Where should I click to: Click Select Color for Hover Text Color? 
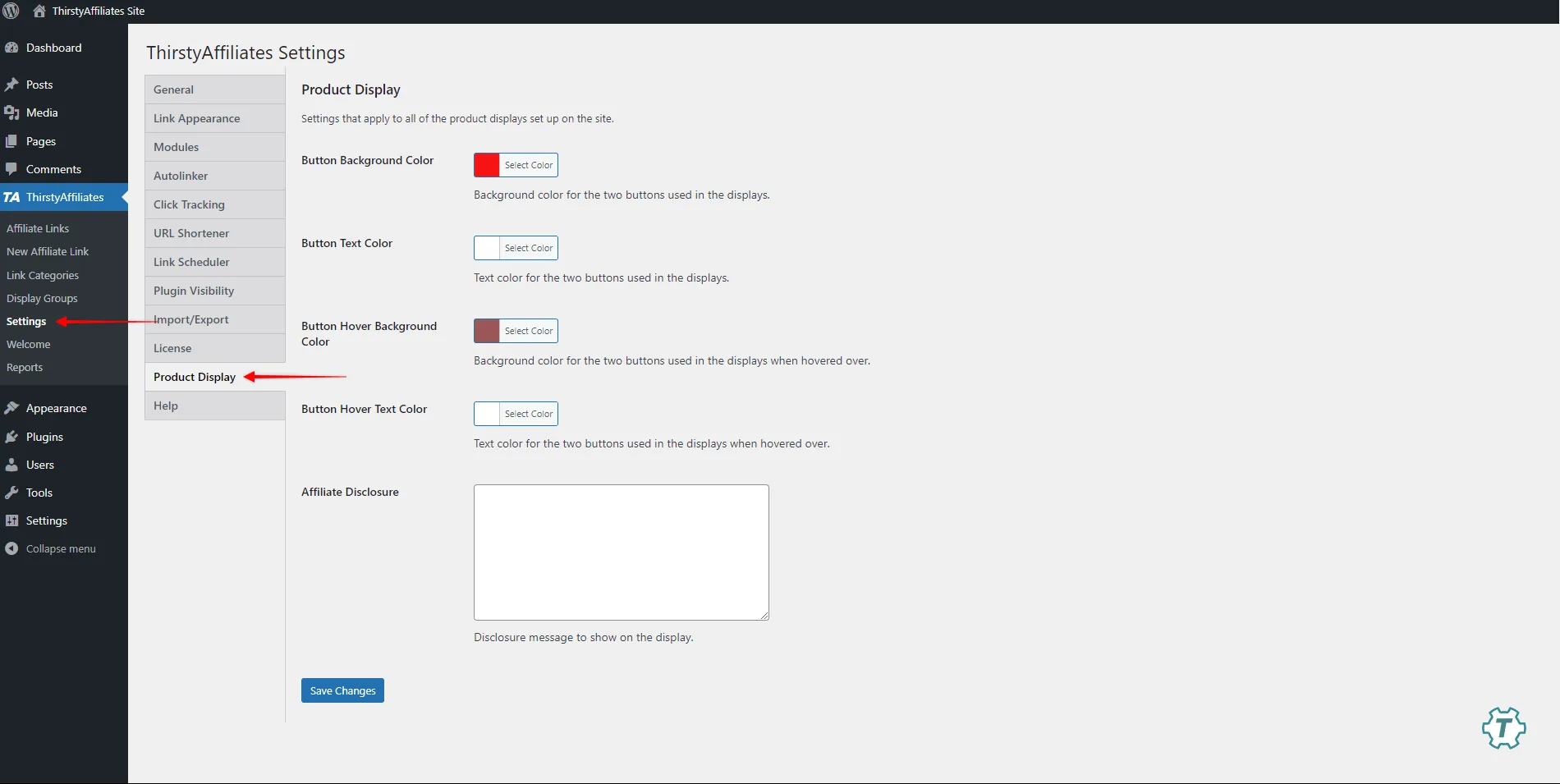(529, 414)
